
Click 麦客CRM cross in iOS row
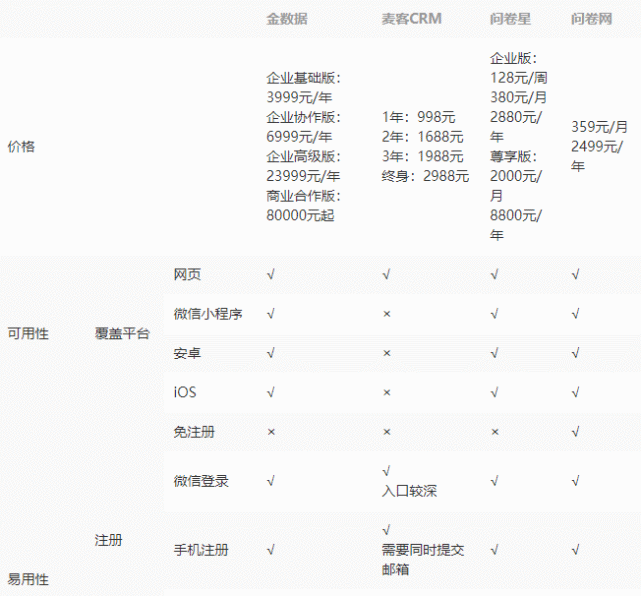click(386, 392)
